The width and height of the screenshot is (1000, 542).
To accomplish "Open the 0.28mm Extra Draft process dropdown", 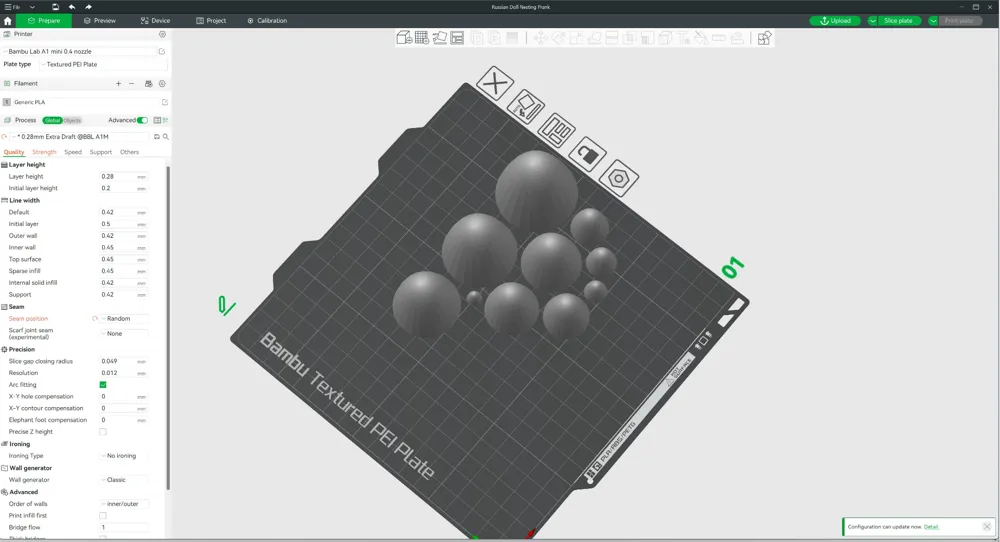I will click(80, 136).
